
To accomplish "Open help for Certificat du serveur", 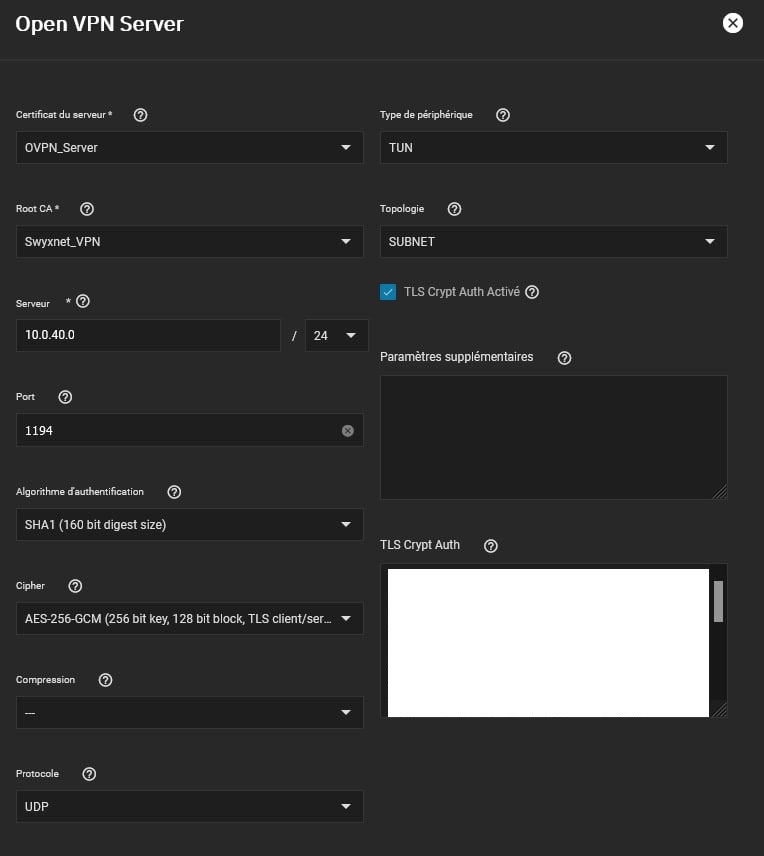I will 140,115.
